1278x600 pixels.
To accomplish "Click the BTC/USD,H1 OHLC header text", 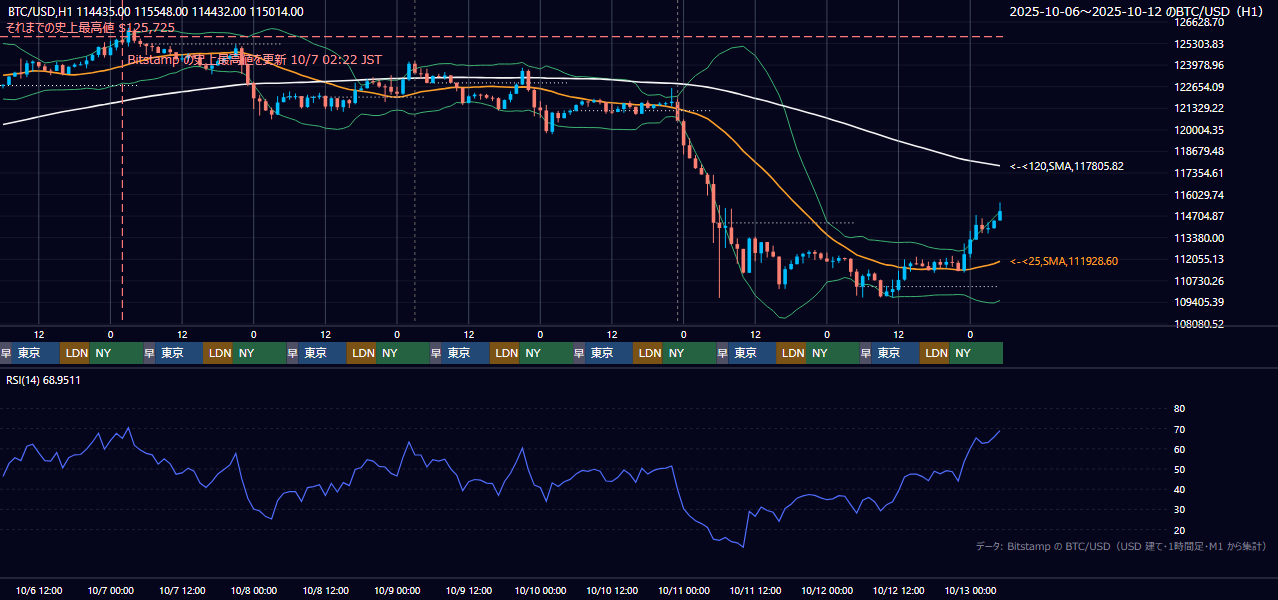I will click(x=154, y=12).
